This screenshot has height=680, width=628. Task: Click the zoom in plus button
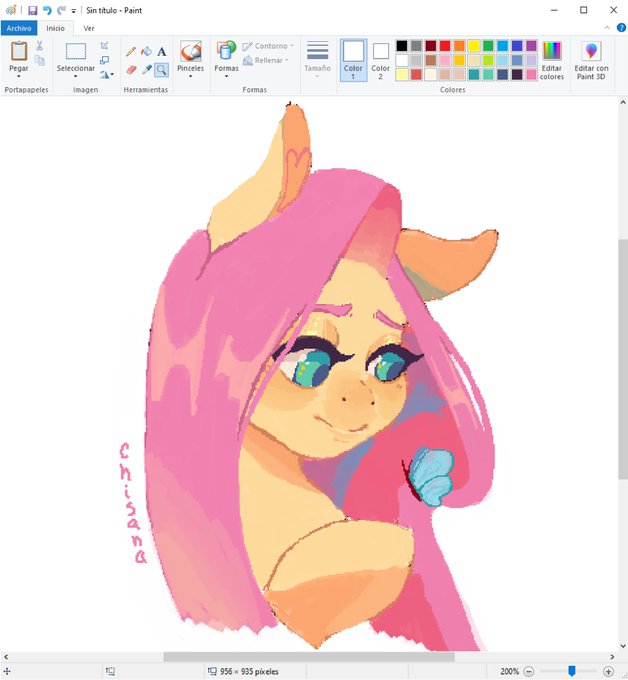tap(608, 671)
